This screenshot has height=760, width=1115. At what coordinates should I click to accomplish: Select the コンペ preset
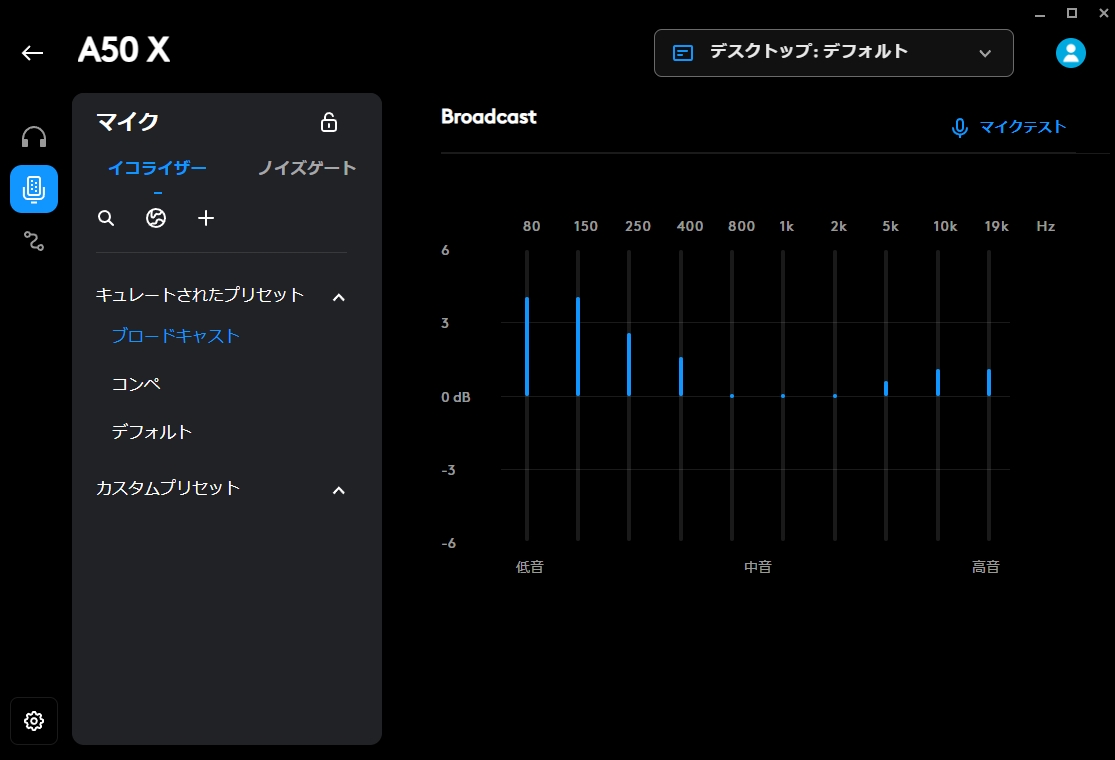[x=136, y=383]
